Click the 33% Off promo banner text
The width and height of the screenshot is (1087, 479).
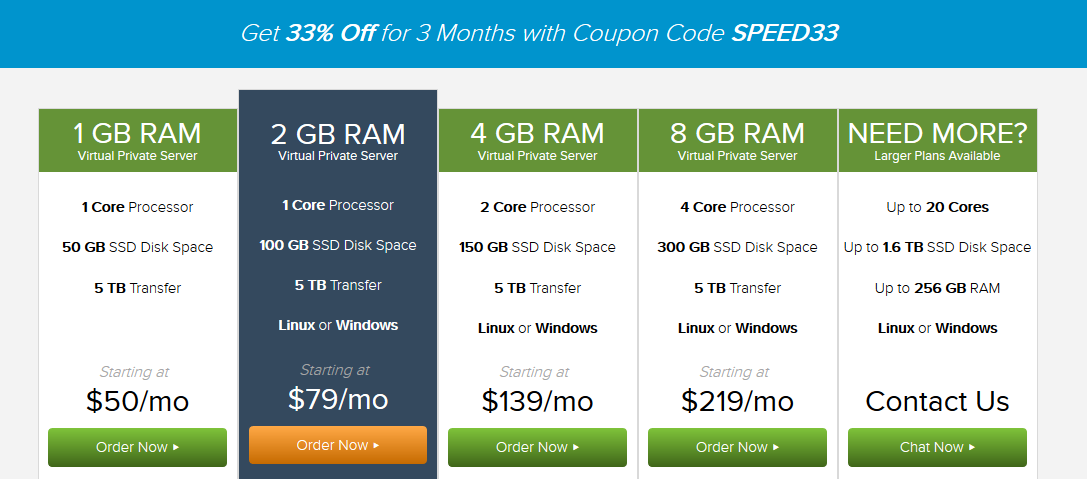[330, 33]
